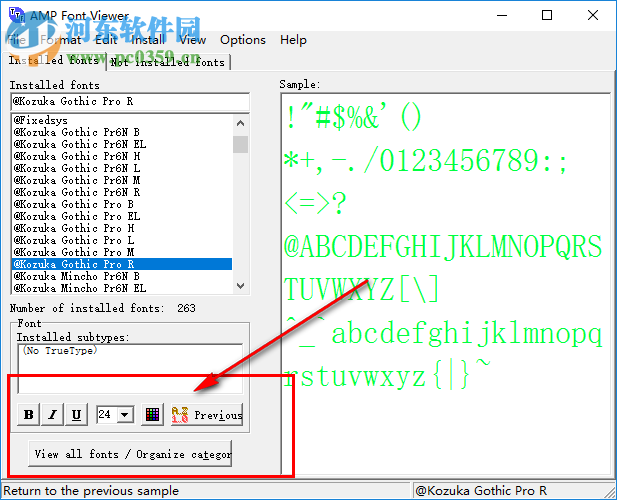
Task: Select @Fixedsys in font list
Action: pos(122,120)
